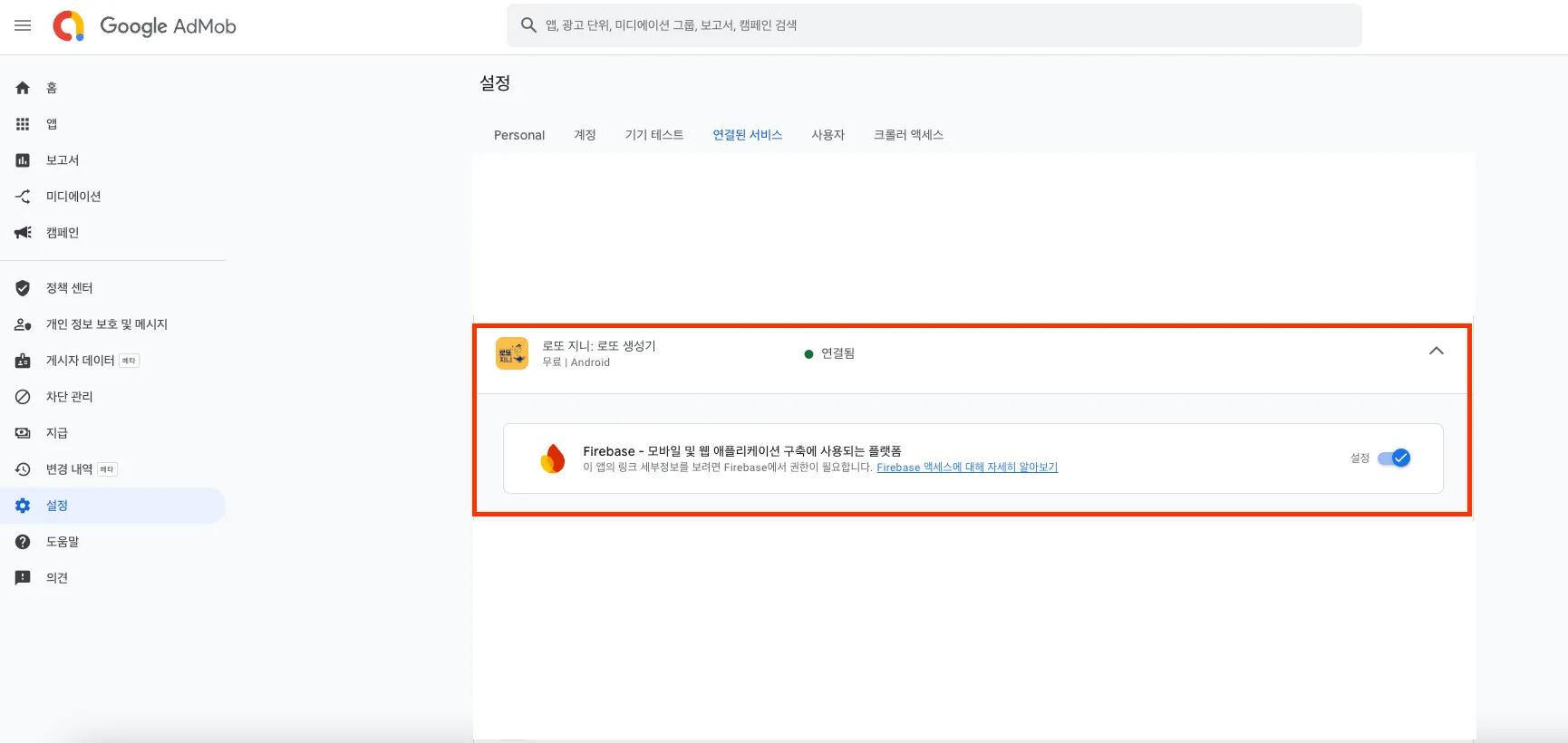1568x743 pixels.
Task: Click the publisher data icon
Action: click(23, 361)
